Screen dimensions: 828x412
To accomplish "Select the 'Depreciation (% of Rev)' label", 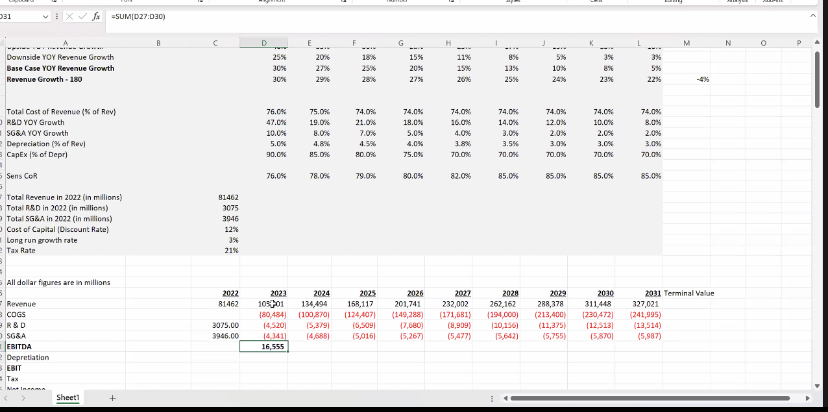I will click(x=46, y=144).
